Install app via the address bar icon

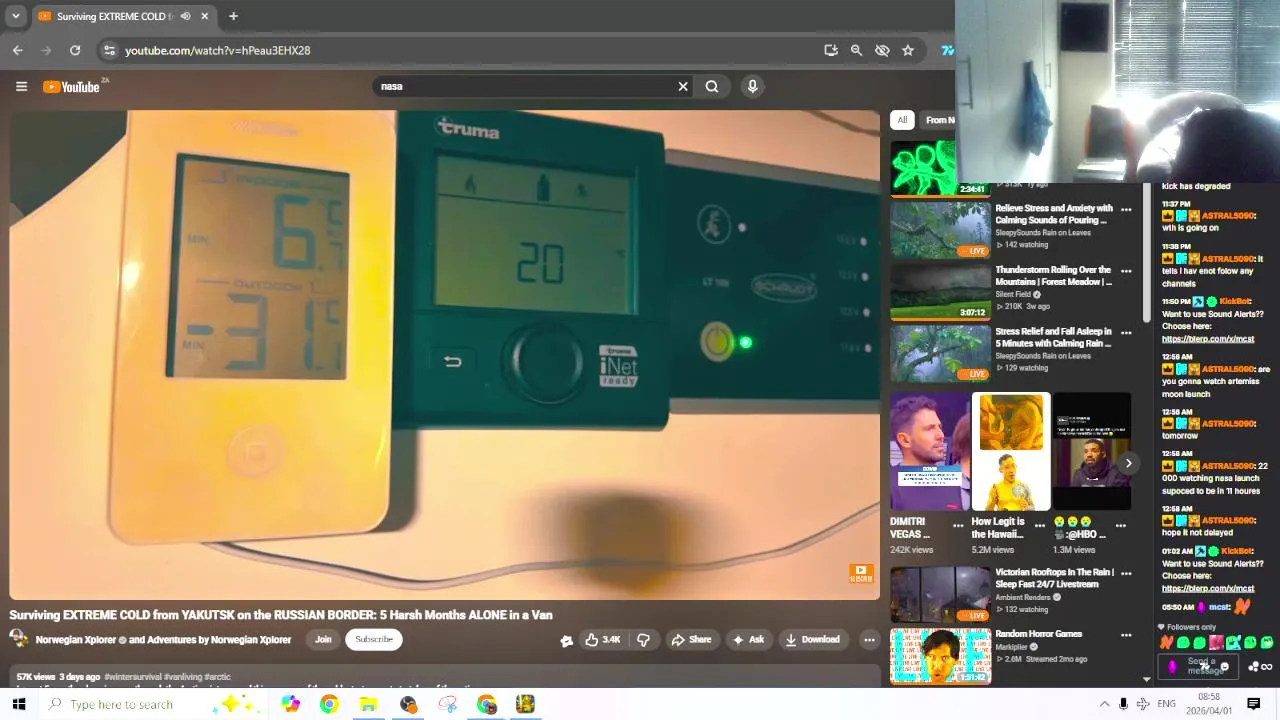831,50
